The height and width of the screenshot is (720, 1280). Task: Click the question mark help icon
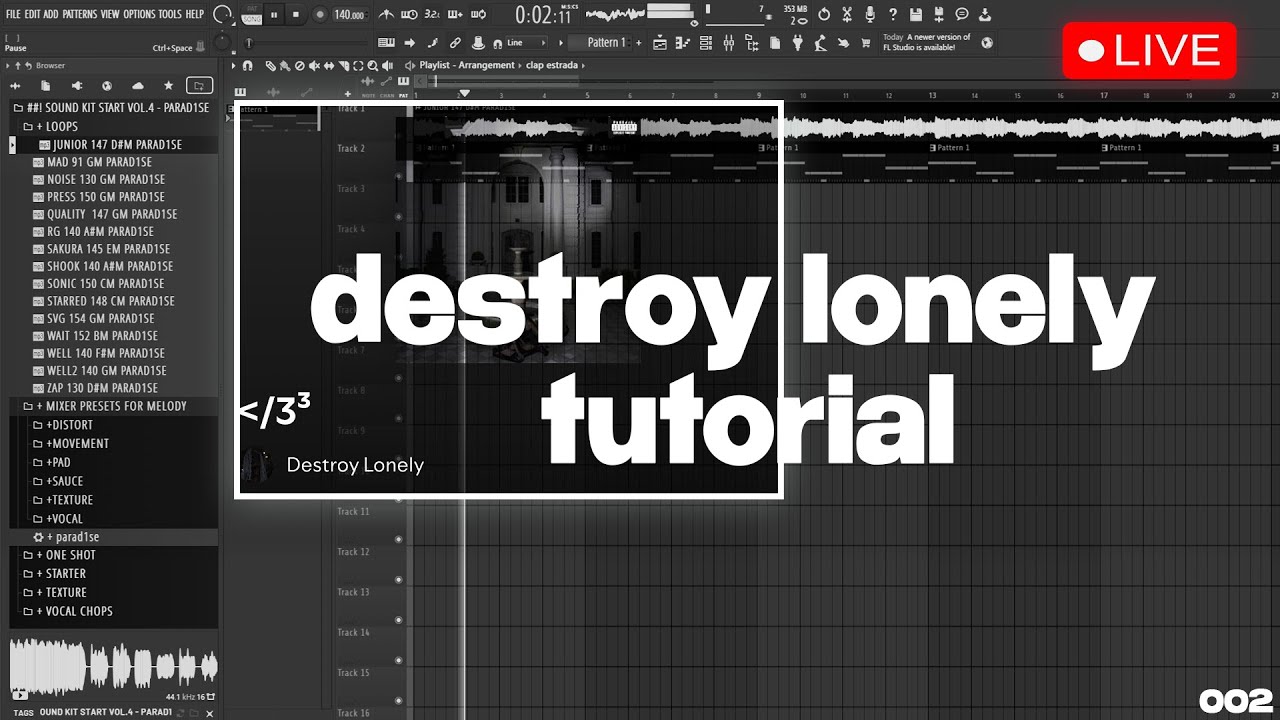click(892, 14)
